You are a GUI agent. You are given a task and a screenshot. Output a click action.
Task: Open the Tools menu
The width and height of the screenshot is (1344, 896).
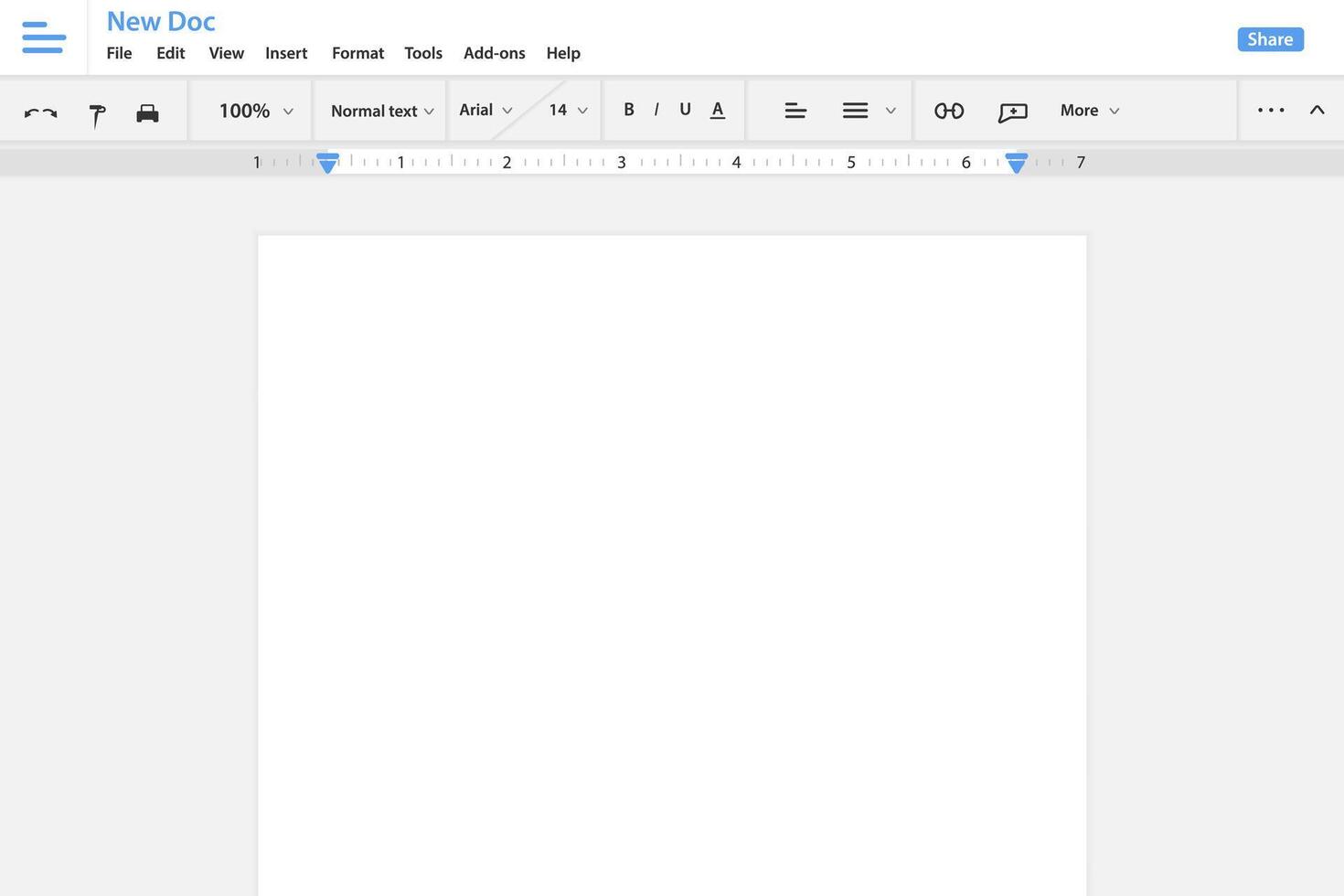point(423,53)
